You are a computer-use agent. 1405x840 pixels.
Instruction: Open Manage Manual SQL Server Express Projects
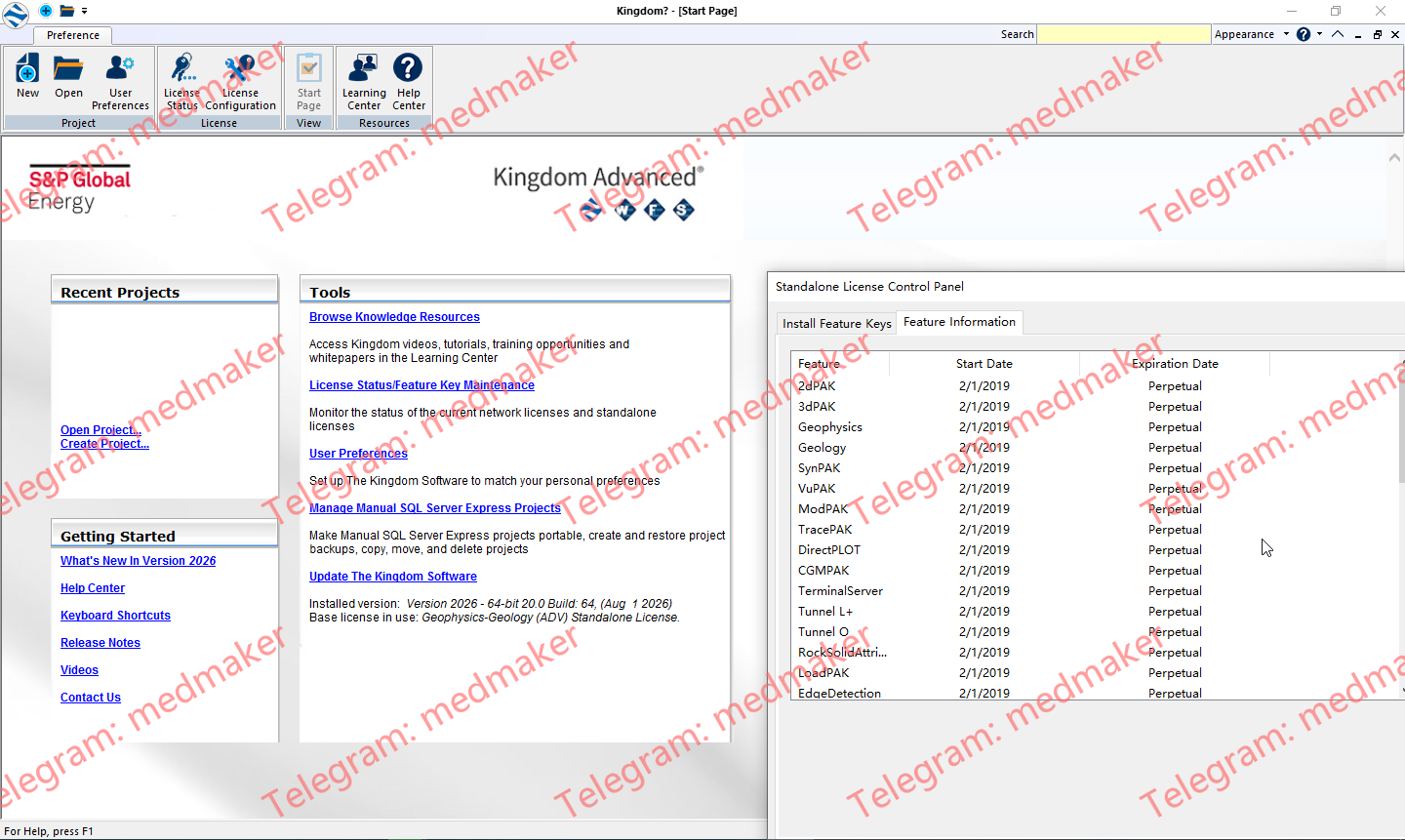tap(435, 508)
